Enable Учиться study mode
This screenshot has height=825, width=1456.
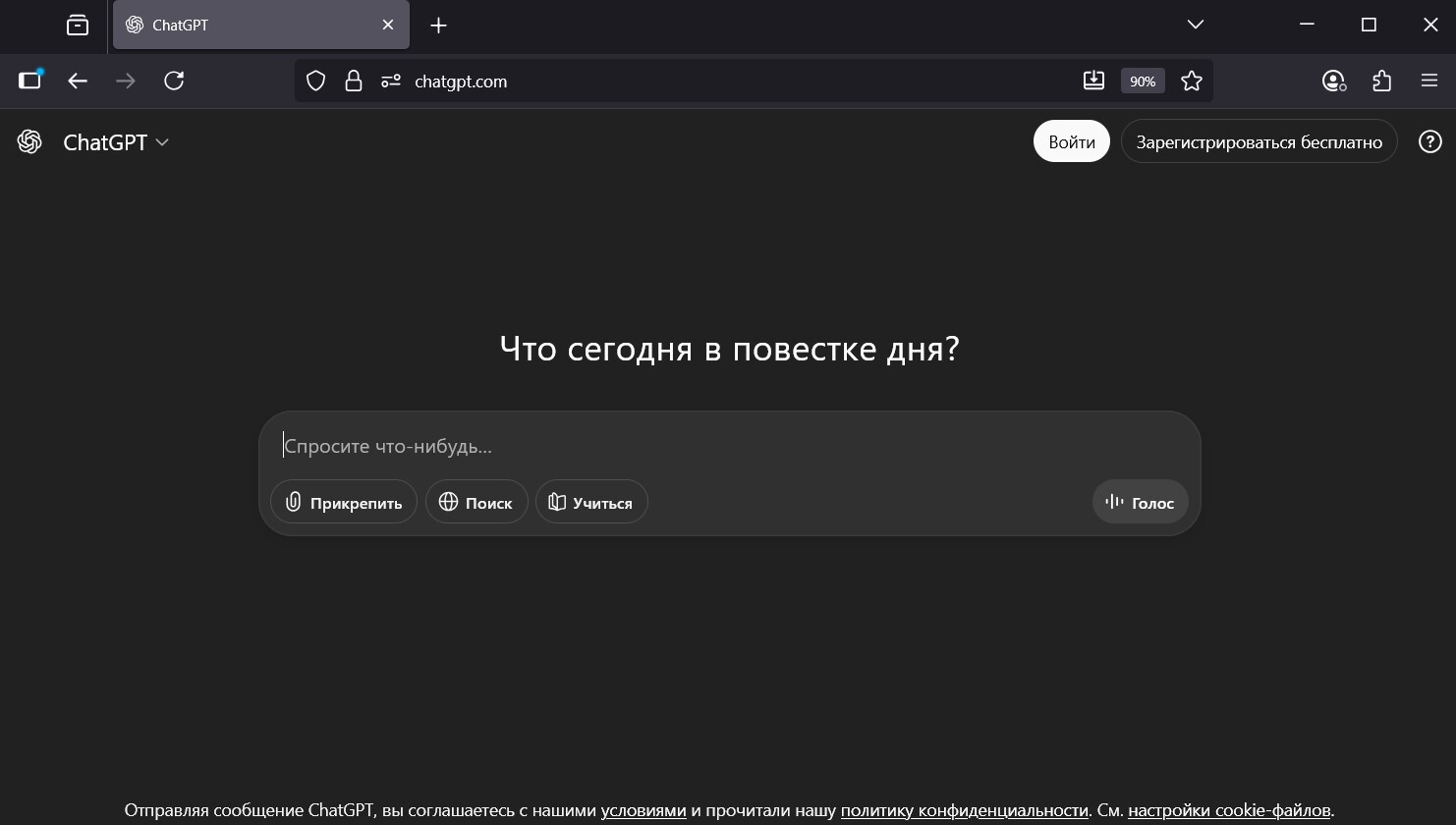[590, 502]
